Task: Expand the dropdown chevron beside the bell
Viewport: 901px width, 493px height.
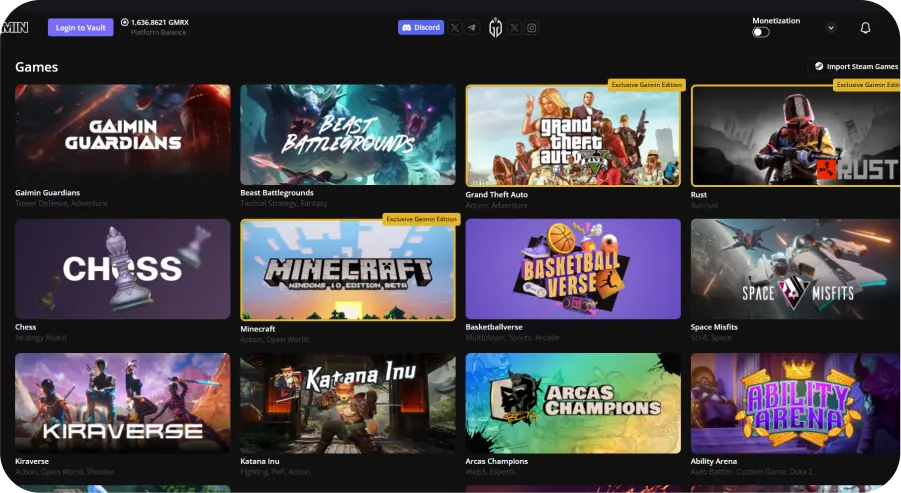Action: click(x=830, y=28)
